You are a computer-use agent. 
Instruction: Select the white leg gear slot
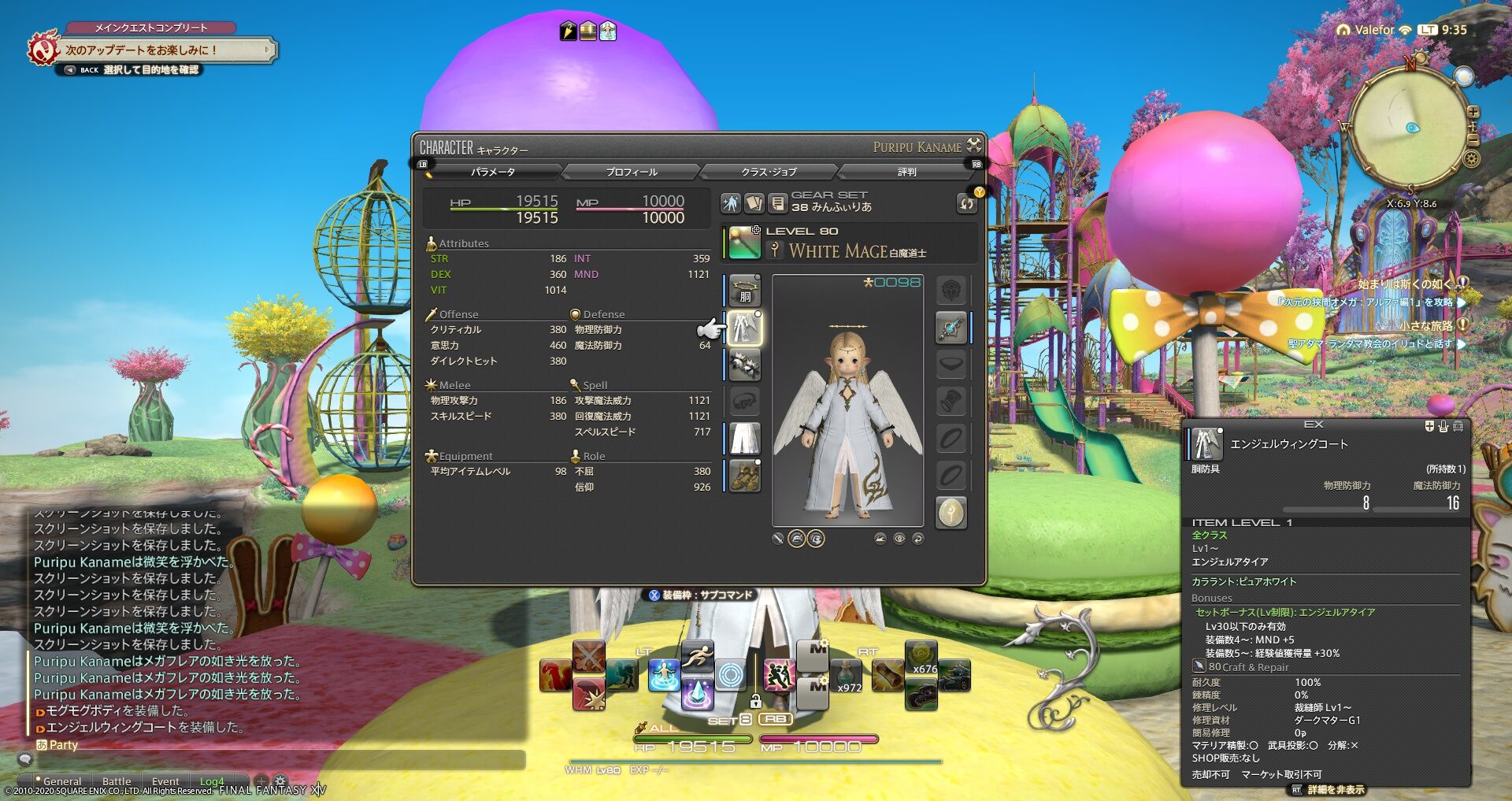744,439
